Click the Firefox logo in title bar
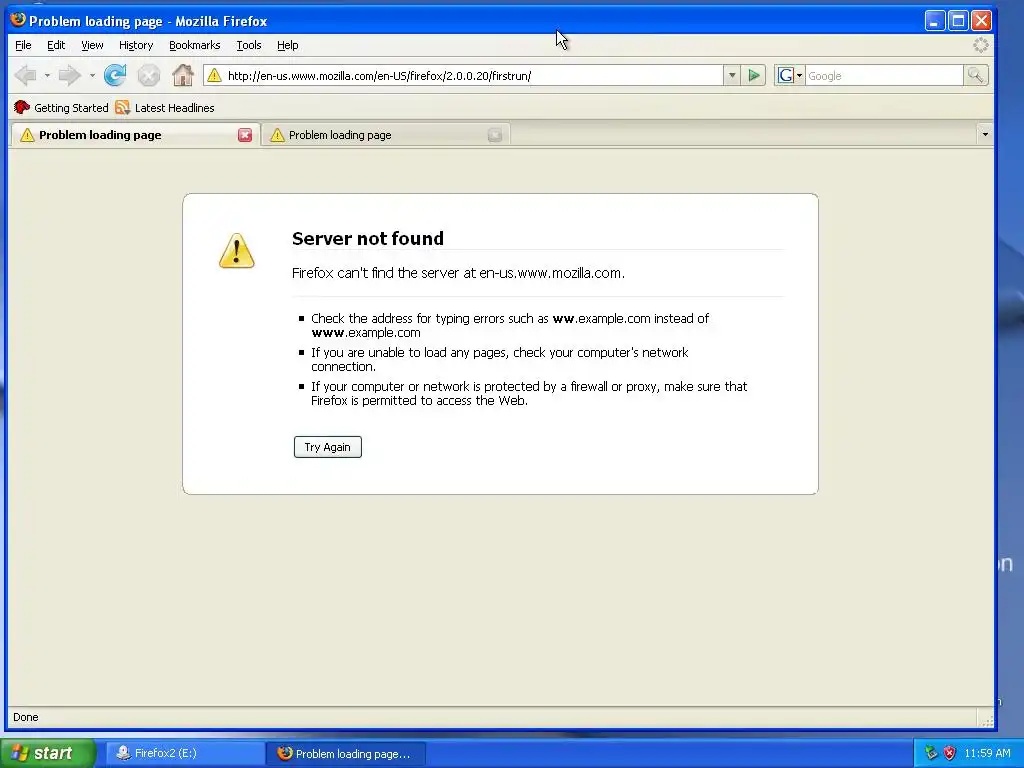 [x=18, y=20]
